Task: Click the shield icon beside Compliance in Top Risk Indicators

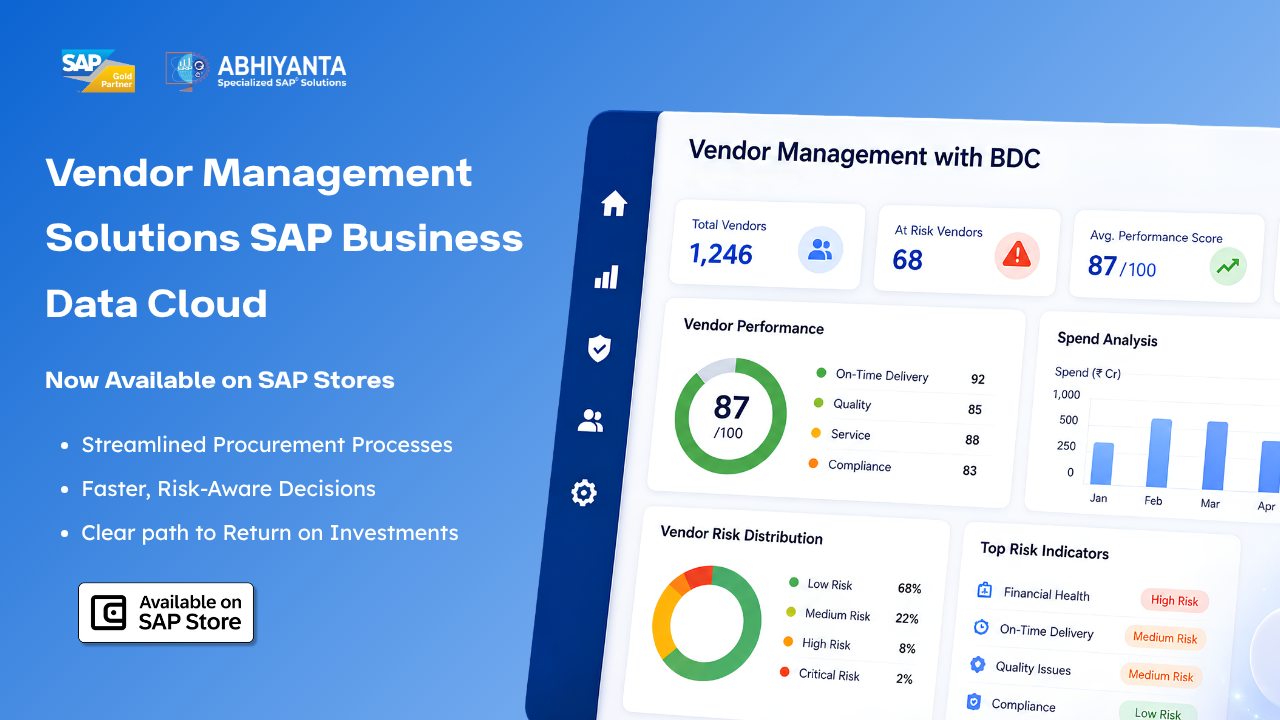Action: pos(974,702)
